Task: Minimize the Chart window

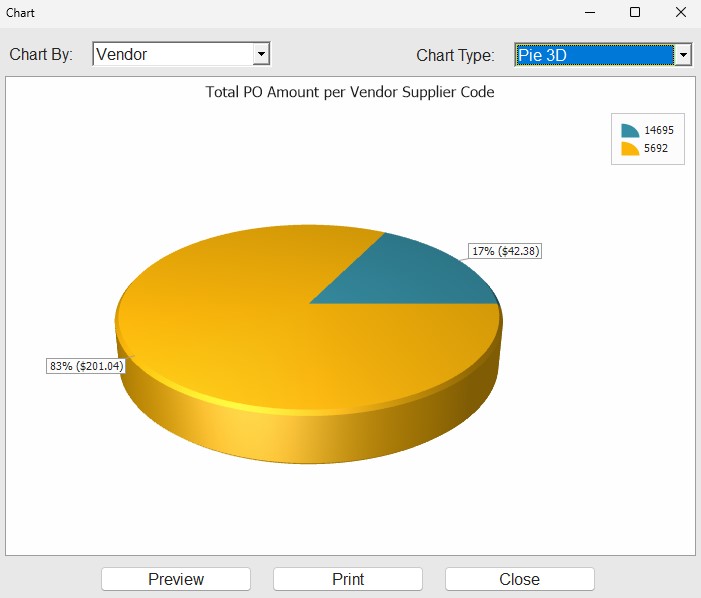Action: pyautogui.click(x=588, y=13)
